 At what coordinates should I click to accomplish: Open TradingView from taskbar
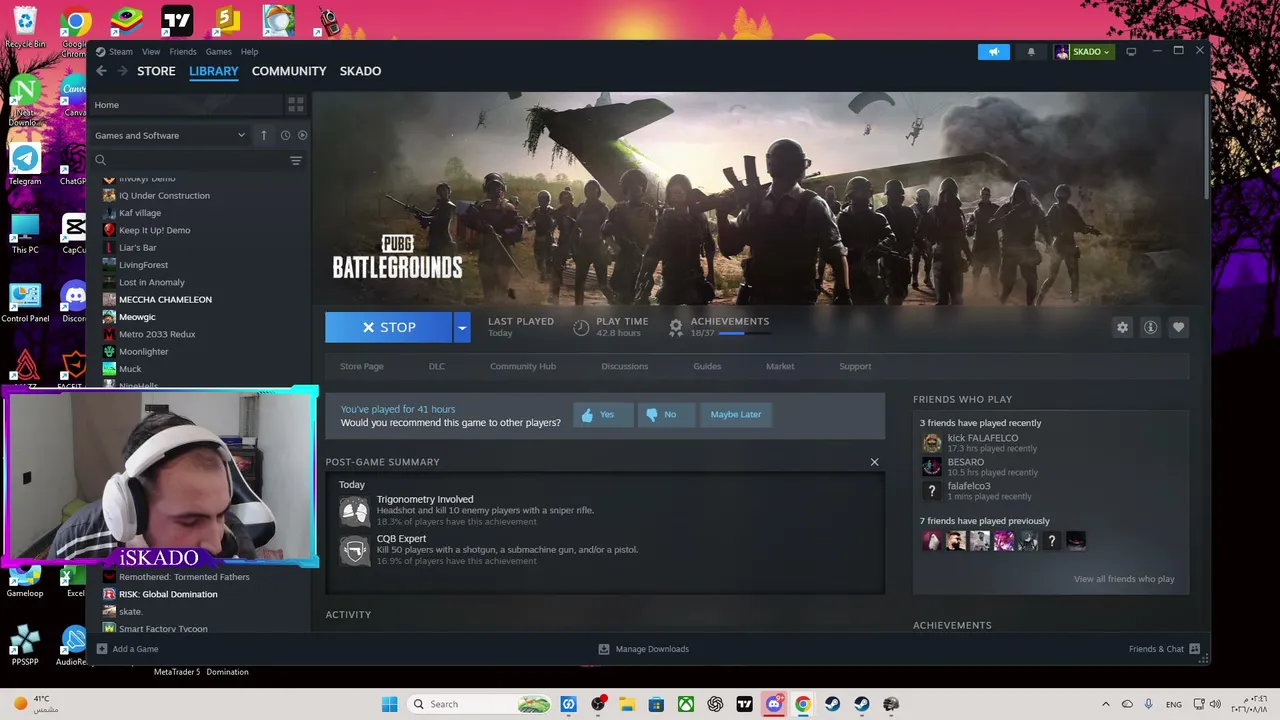pyautogui.click(x=744, y=704)
